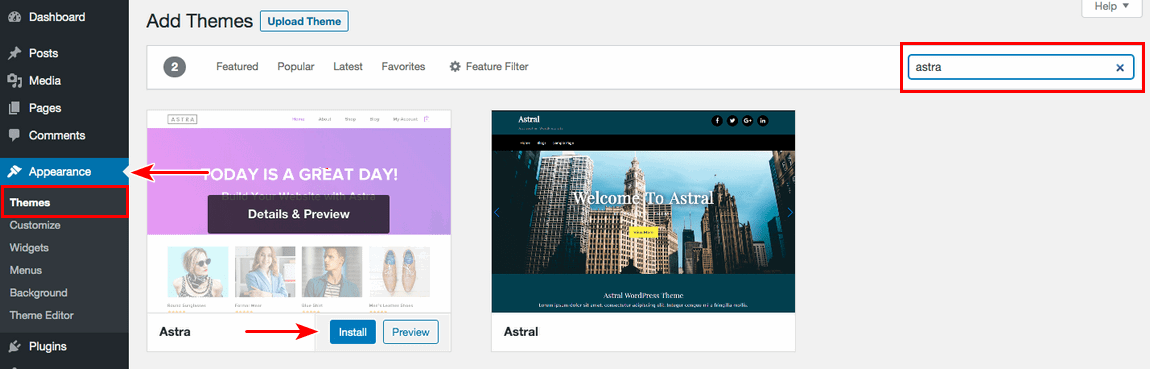This screenshot has height=369, width=1150.
Task: Switch to the Latest themes tab
Action: point(348,67)
